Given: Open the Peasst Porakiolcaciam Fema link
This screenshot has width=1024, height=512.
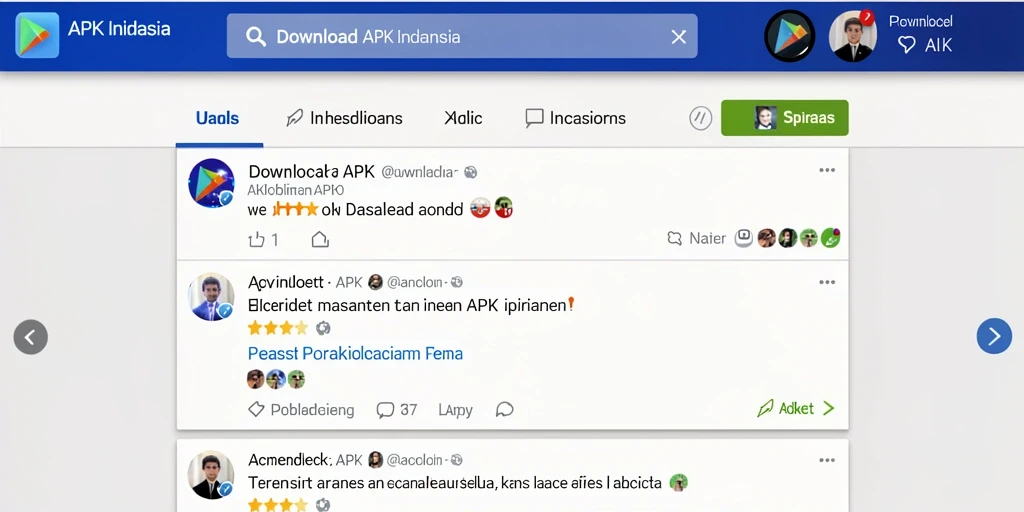Looking at the screenshot, I should click(x=355, y=354).
